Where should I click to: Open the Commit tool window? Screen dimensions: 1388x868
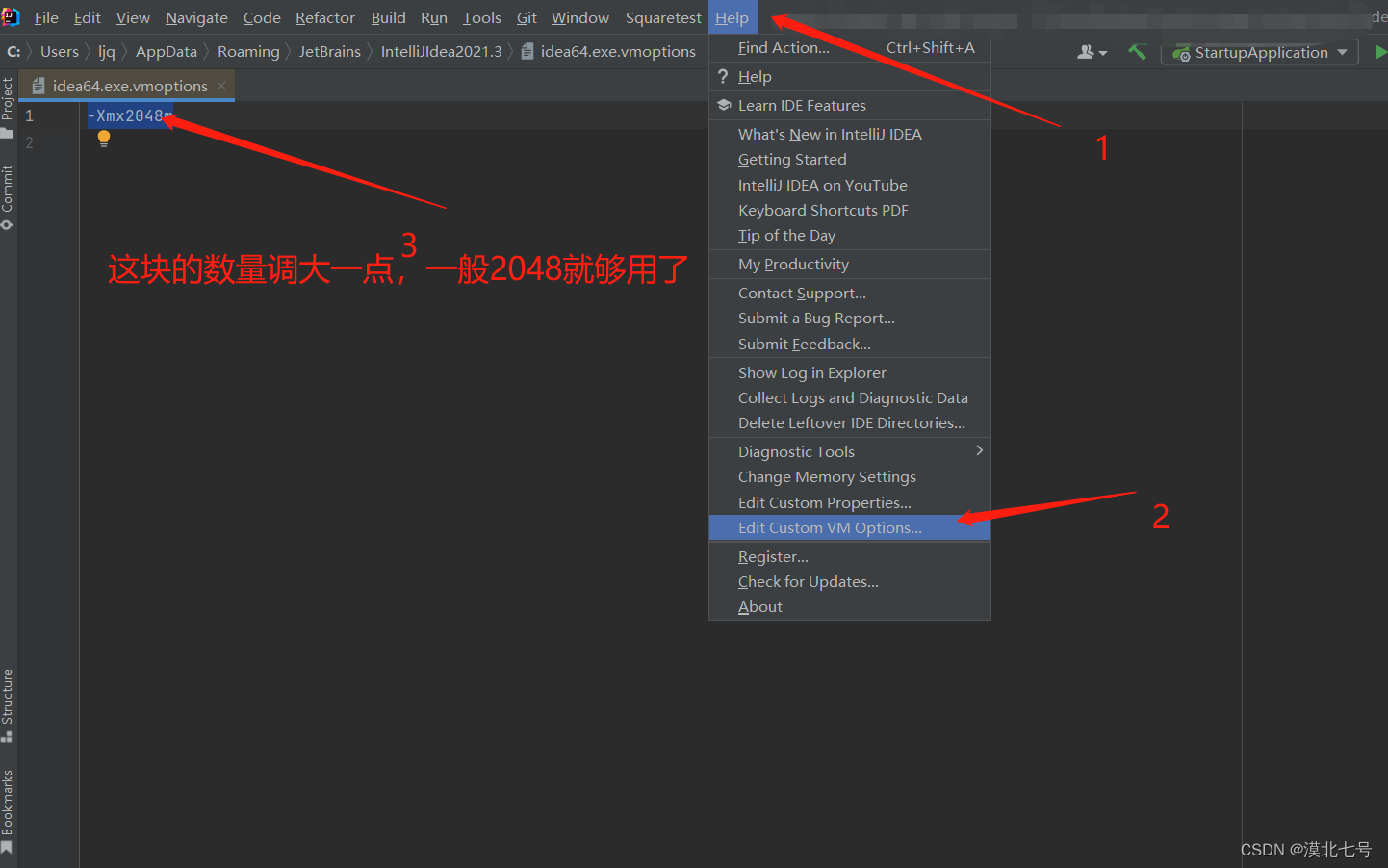click(8, 196)
